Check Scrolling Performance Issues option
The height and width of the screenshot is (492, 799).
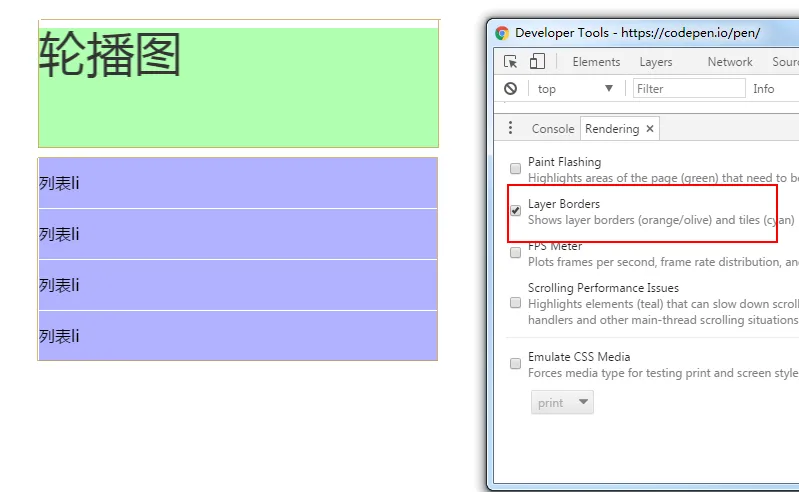tap(515, 303)
